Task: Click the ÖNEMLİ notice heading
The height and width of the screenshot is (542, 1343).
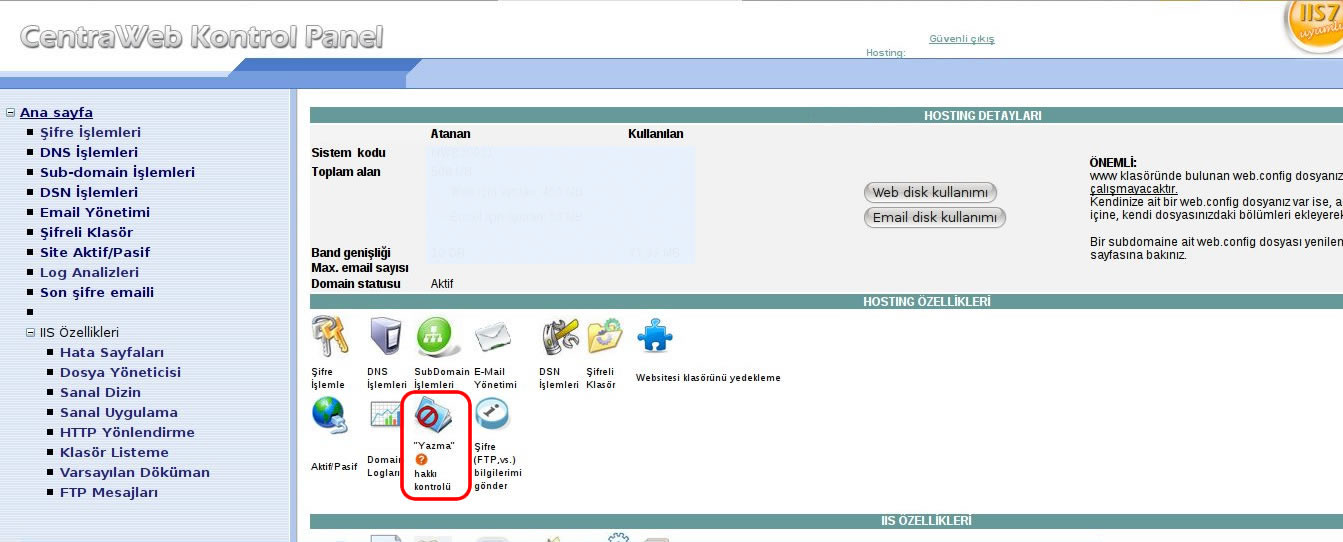Action: coord(1113,163)
